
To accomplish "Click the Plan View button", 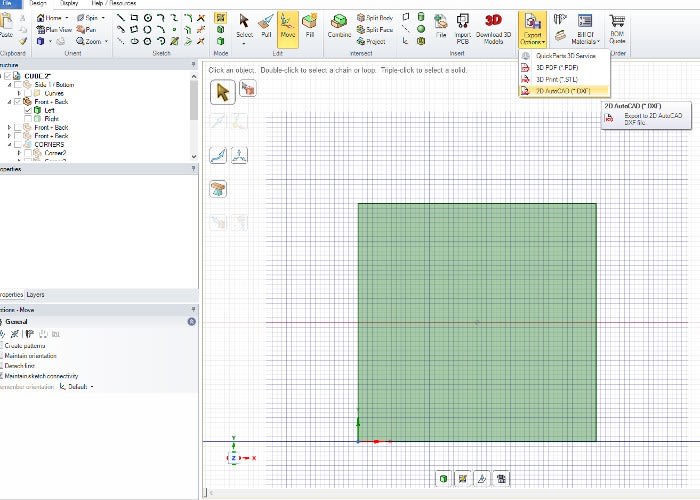I will 54,29.
